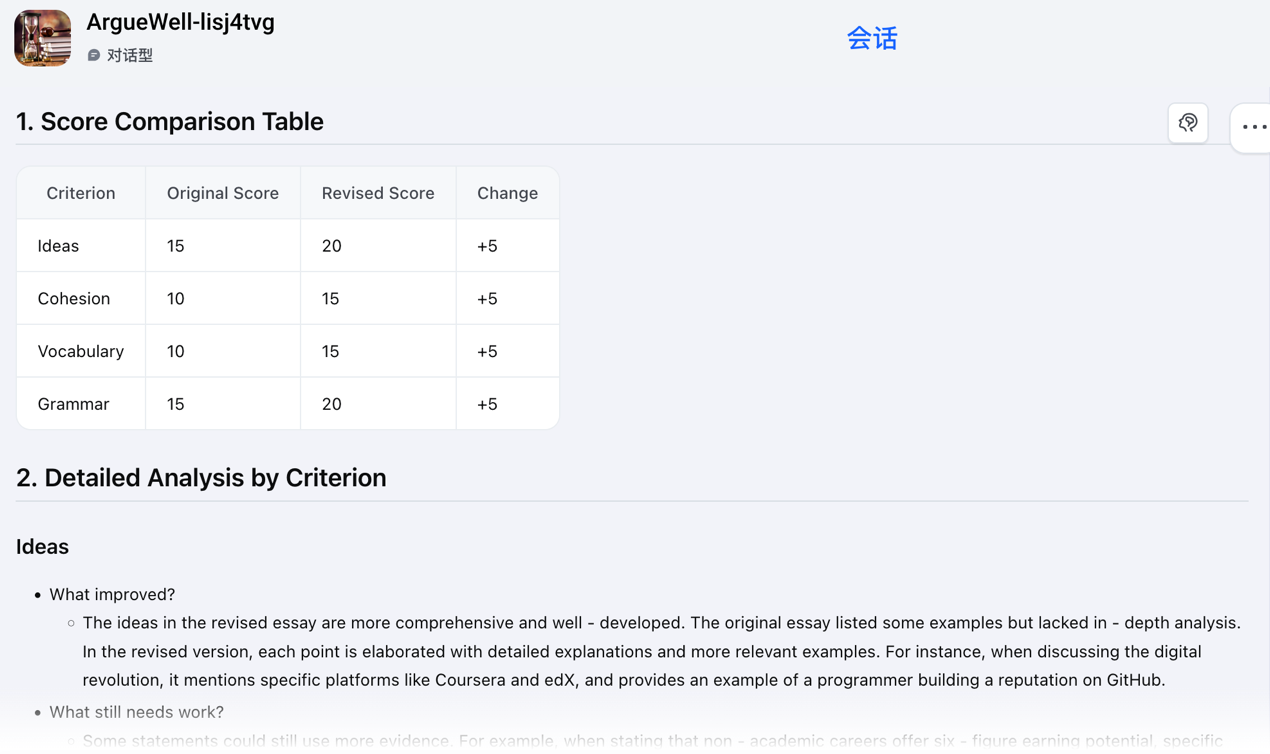The image size is (1270, 754).
Task: Click the chat bubble icon beside 对话型
Action: [x=94, y=56]
